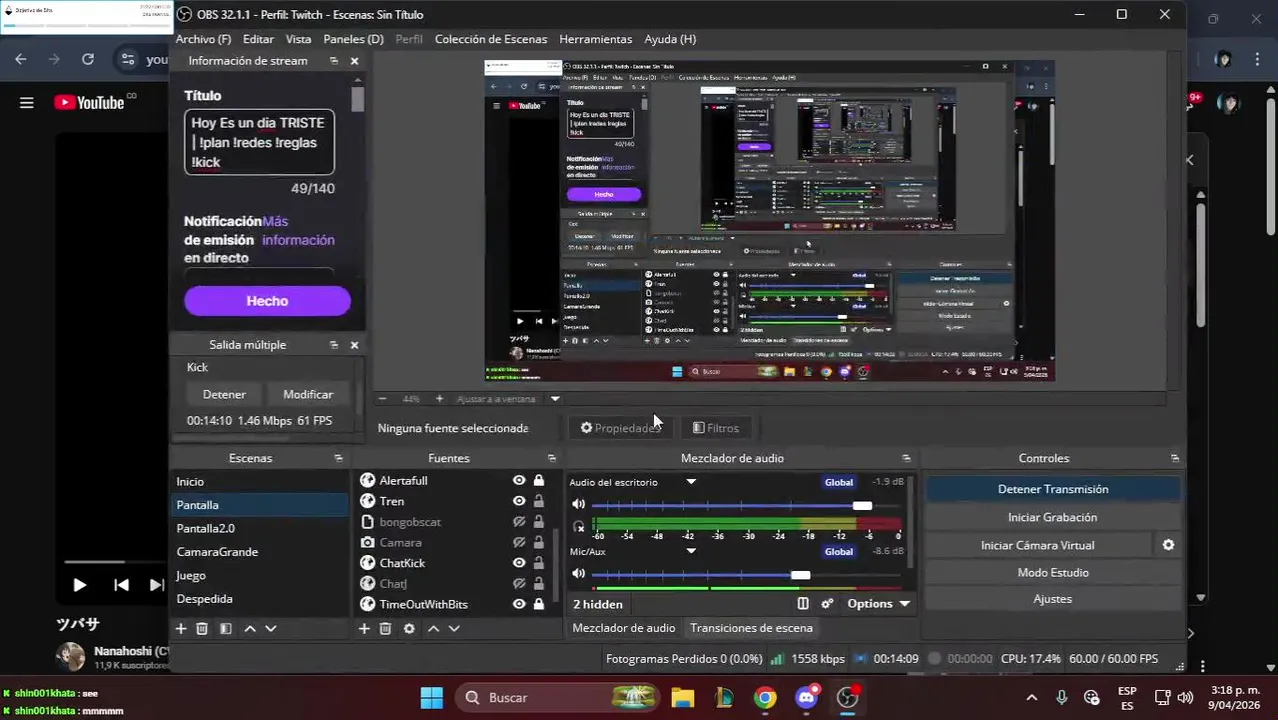Open the Herramientas menu

coord(595,39)
